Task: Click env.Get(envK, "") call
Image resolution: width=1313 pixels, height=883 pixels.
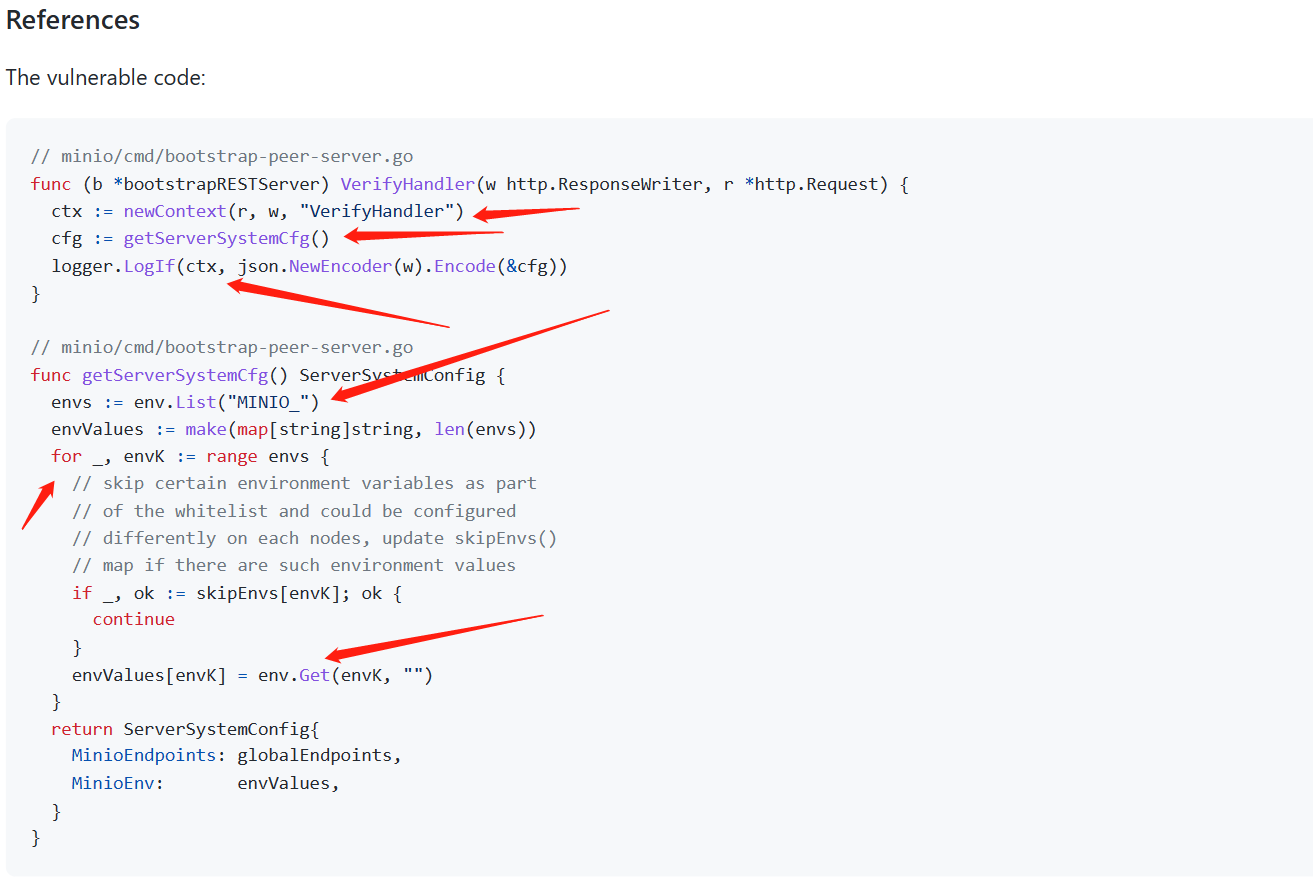Action: tap(345, 675)
